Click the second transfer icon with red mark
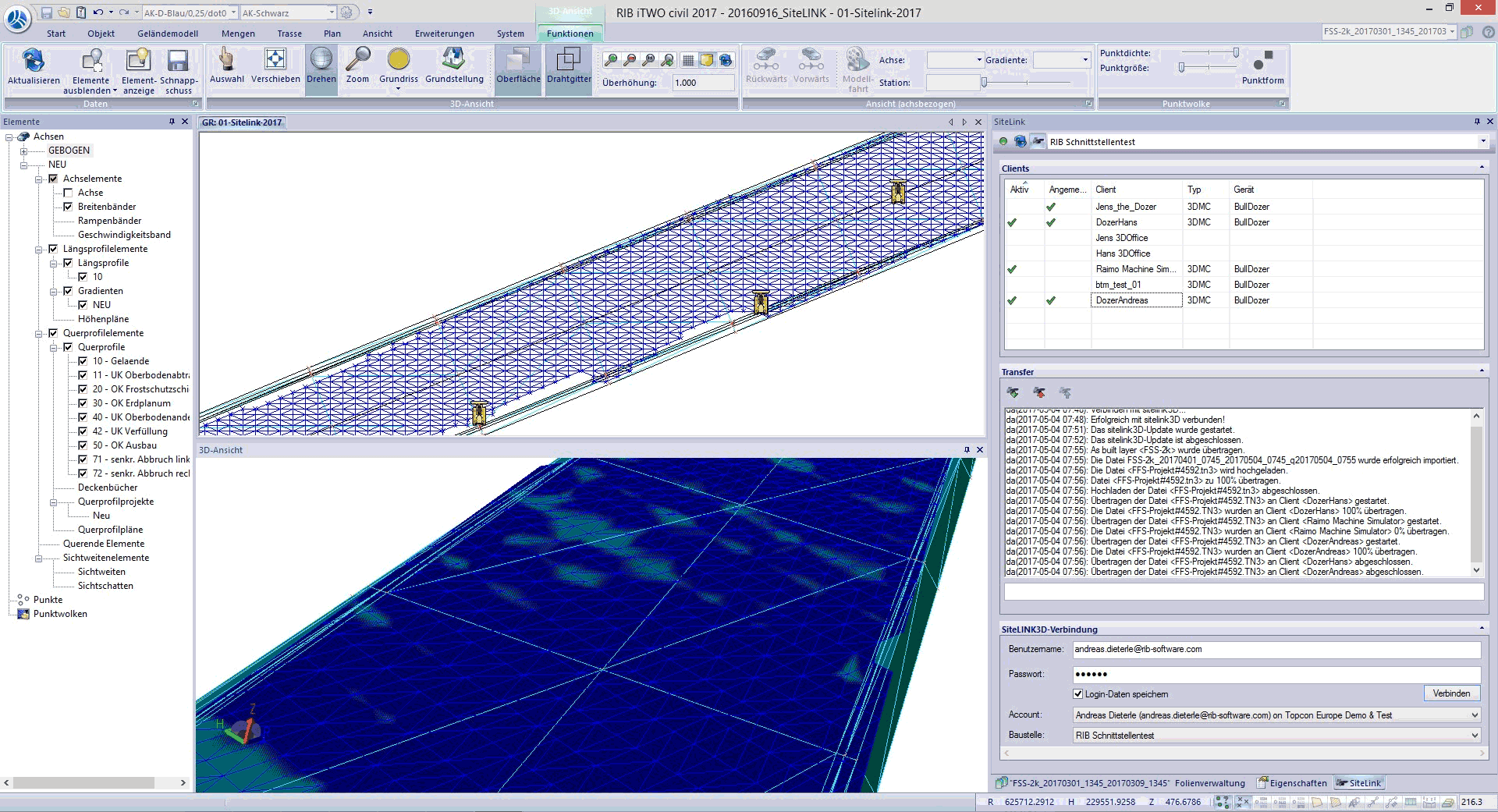Screen dimensions: 1498x812 pyautogui.click(x=1039, y=392)
